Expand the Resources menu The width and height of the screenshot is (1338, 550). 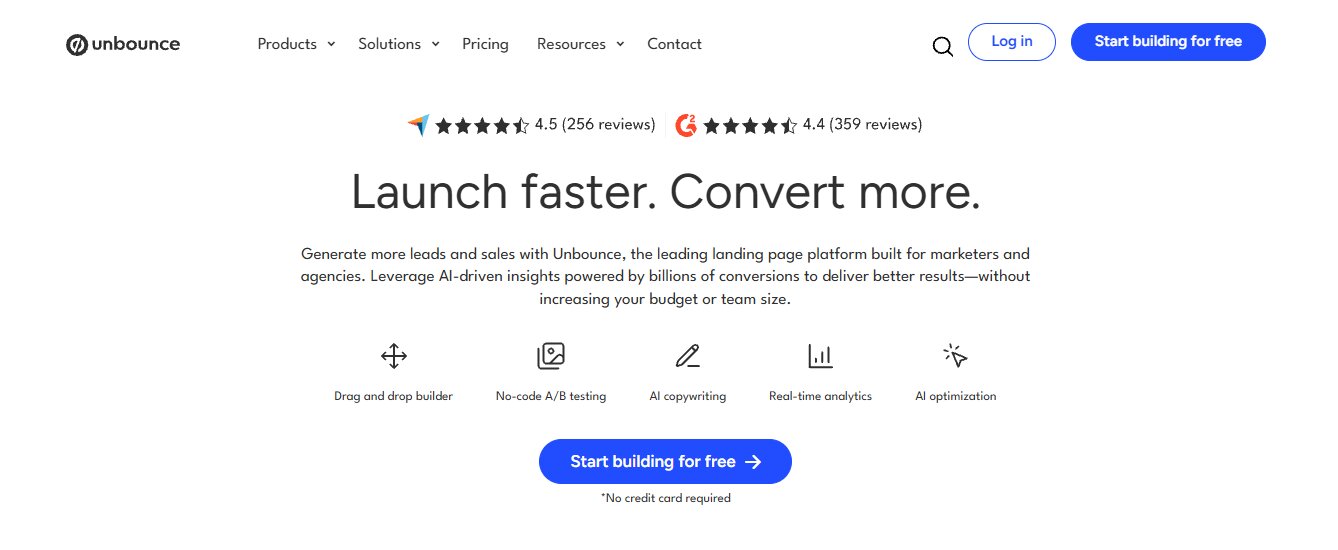point(580,44)
